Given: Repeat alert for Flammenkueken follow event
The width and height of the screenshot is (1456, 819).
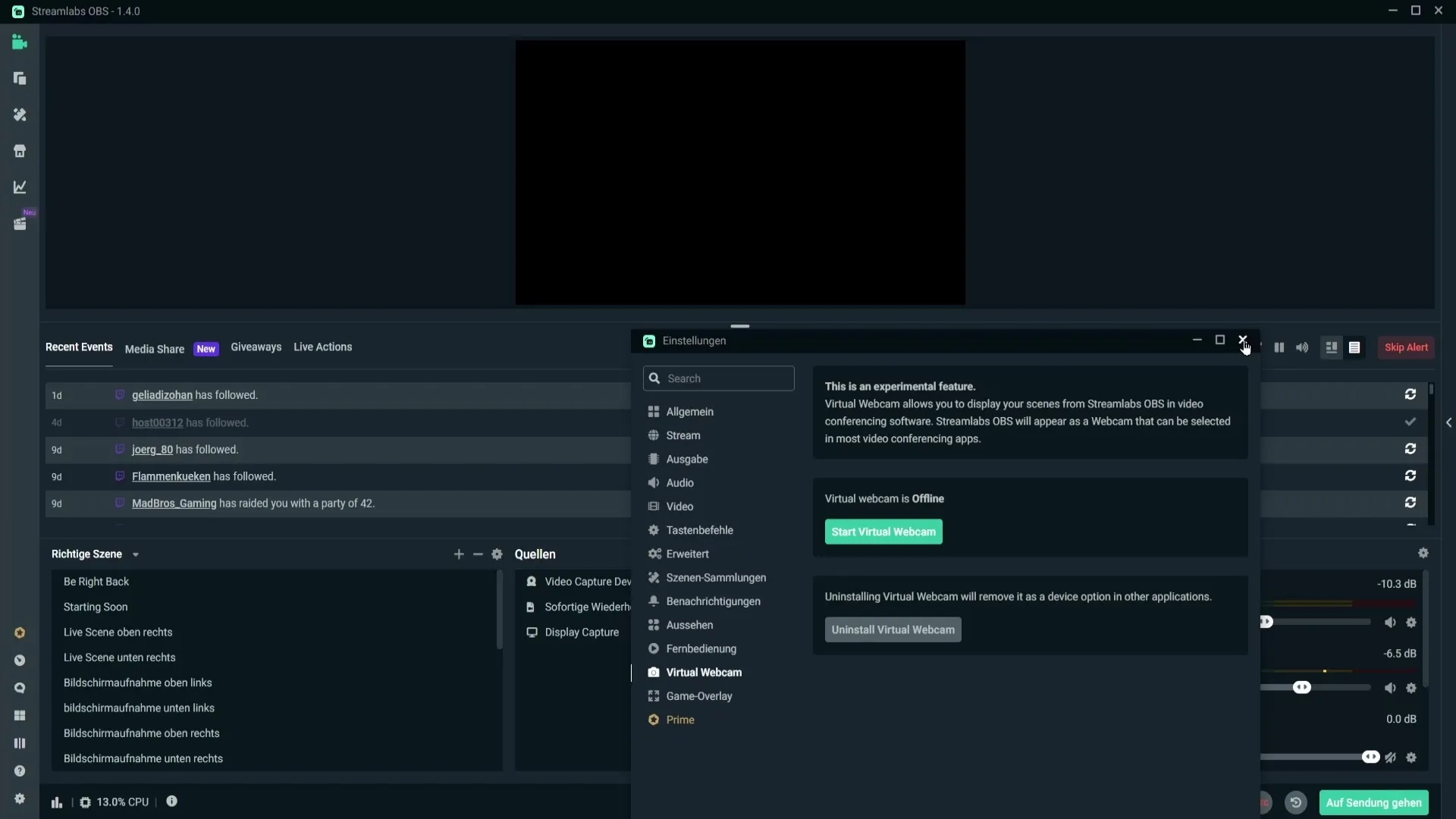Looking at the screenshot, I should pyautogui.click(x=1410, y=475).
